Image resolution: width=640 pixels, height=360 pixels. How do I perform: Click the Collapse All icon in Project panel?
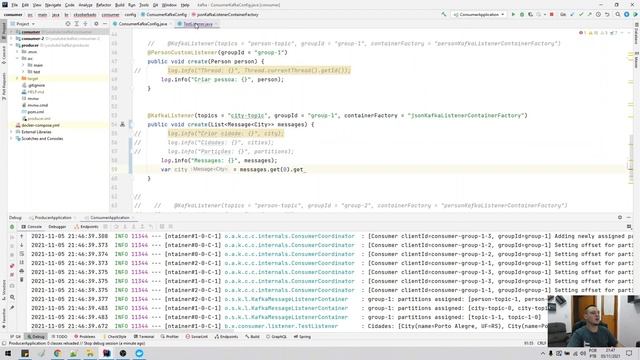[85, 24]
